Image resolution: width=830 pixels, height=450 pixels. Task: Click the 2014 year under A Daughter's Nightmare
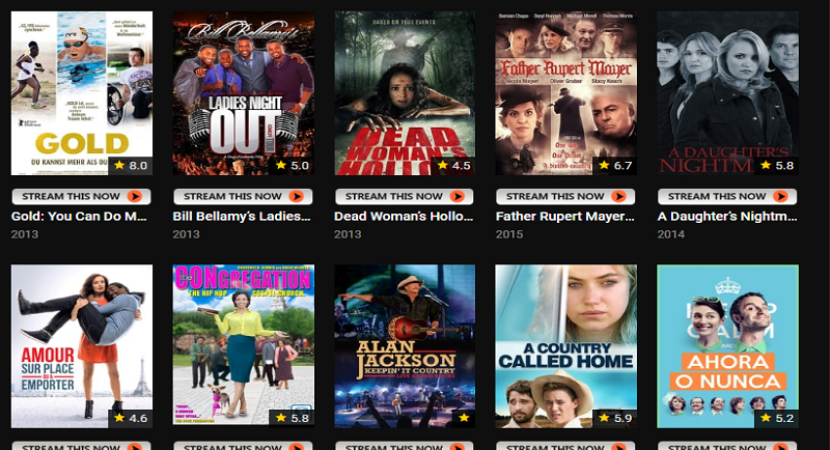coord(671,234)
